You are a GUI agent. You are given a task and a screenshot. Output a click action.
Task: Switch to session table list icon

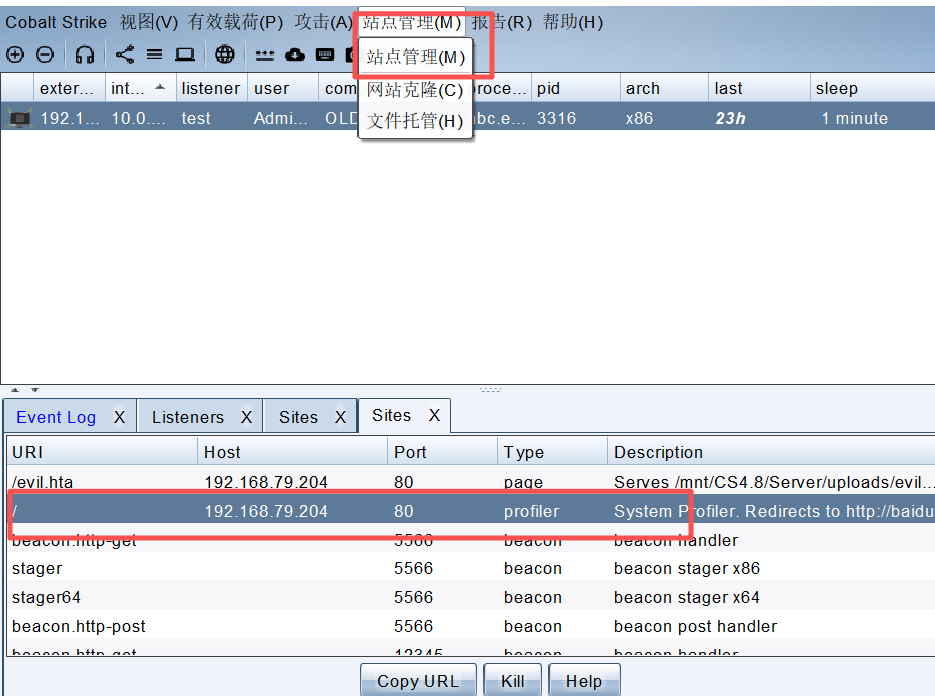pyautogui.click(x=154, y=55)
